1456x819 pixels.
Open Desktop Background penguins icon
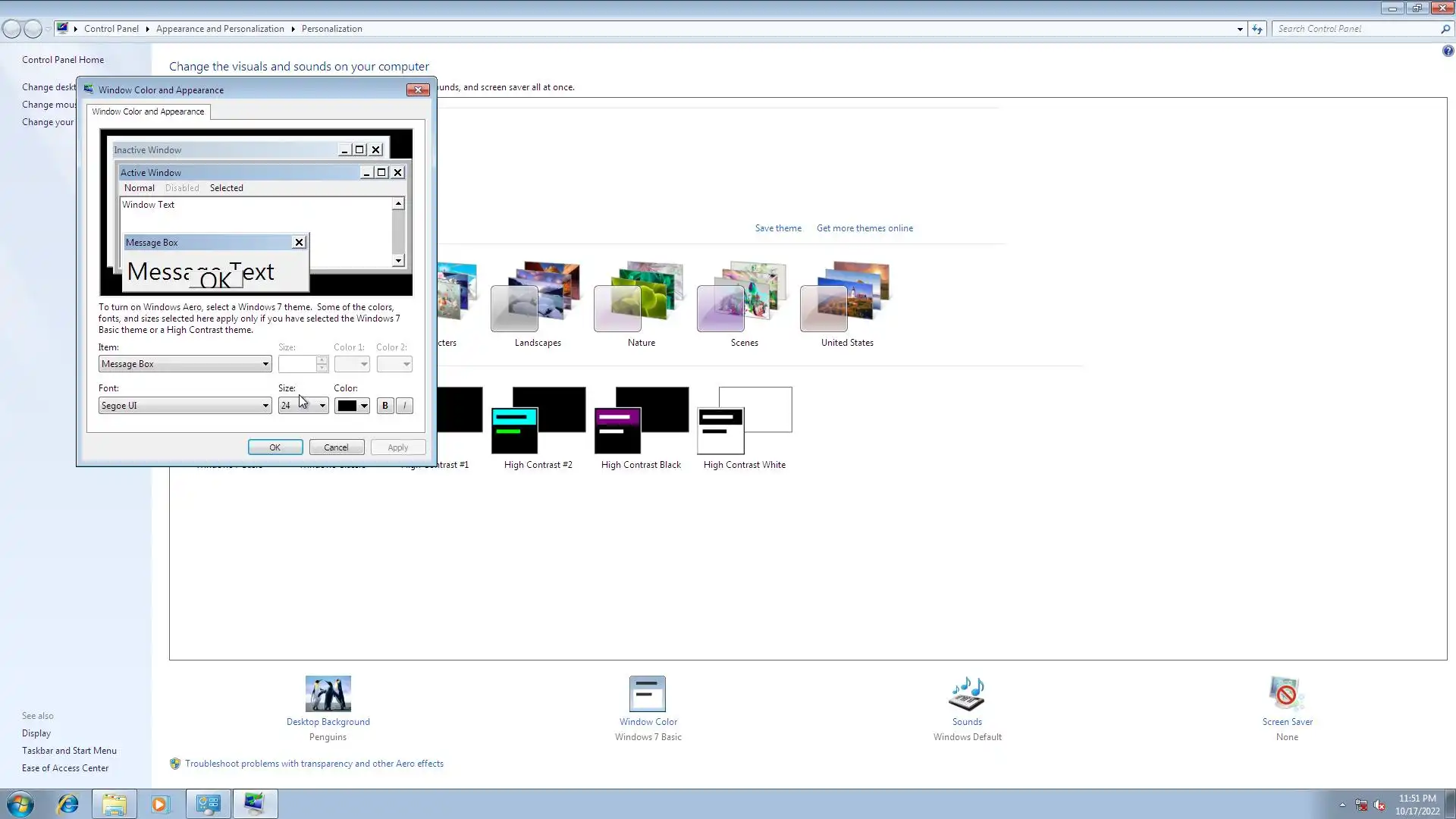click(328, 694)
